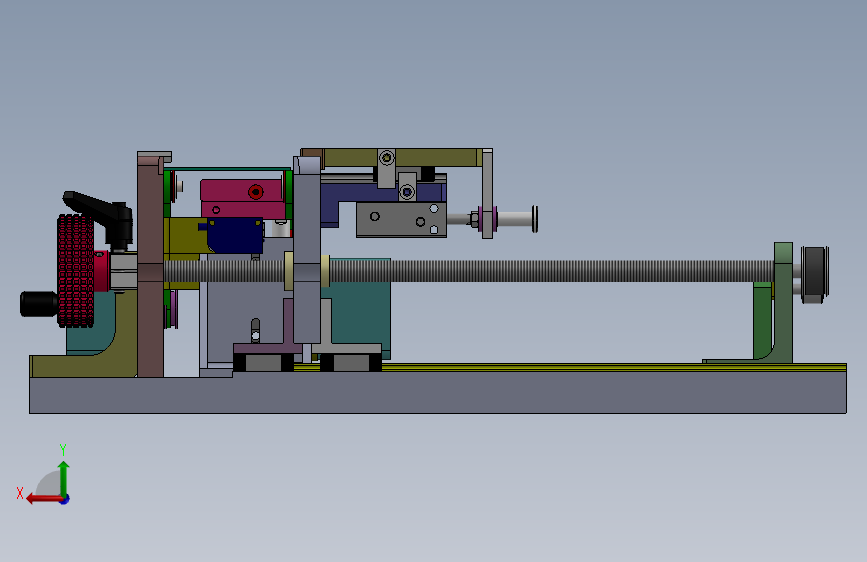Select the thin gray plate at top bar end
Screen dimensions: 867x562
point(487,194)
